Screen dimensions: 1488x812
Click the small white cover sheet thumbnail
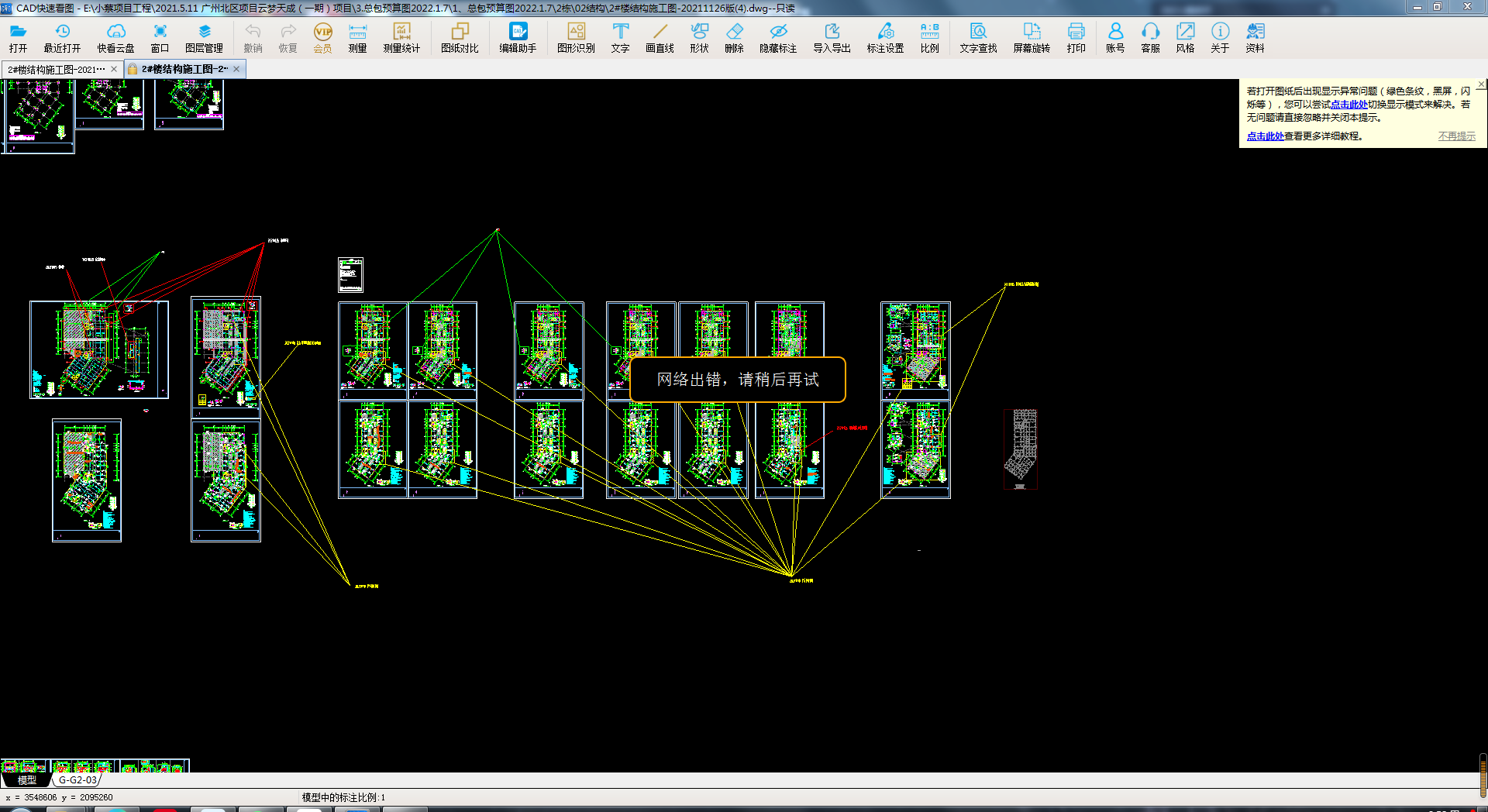coord(350,274)
